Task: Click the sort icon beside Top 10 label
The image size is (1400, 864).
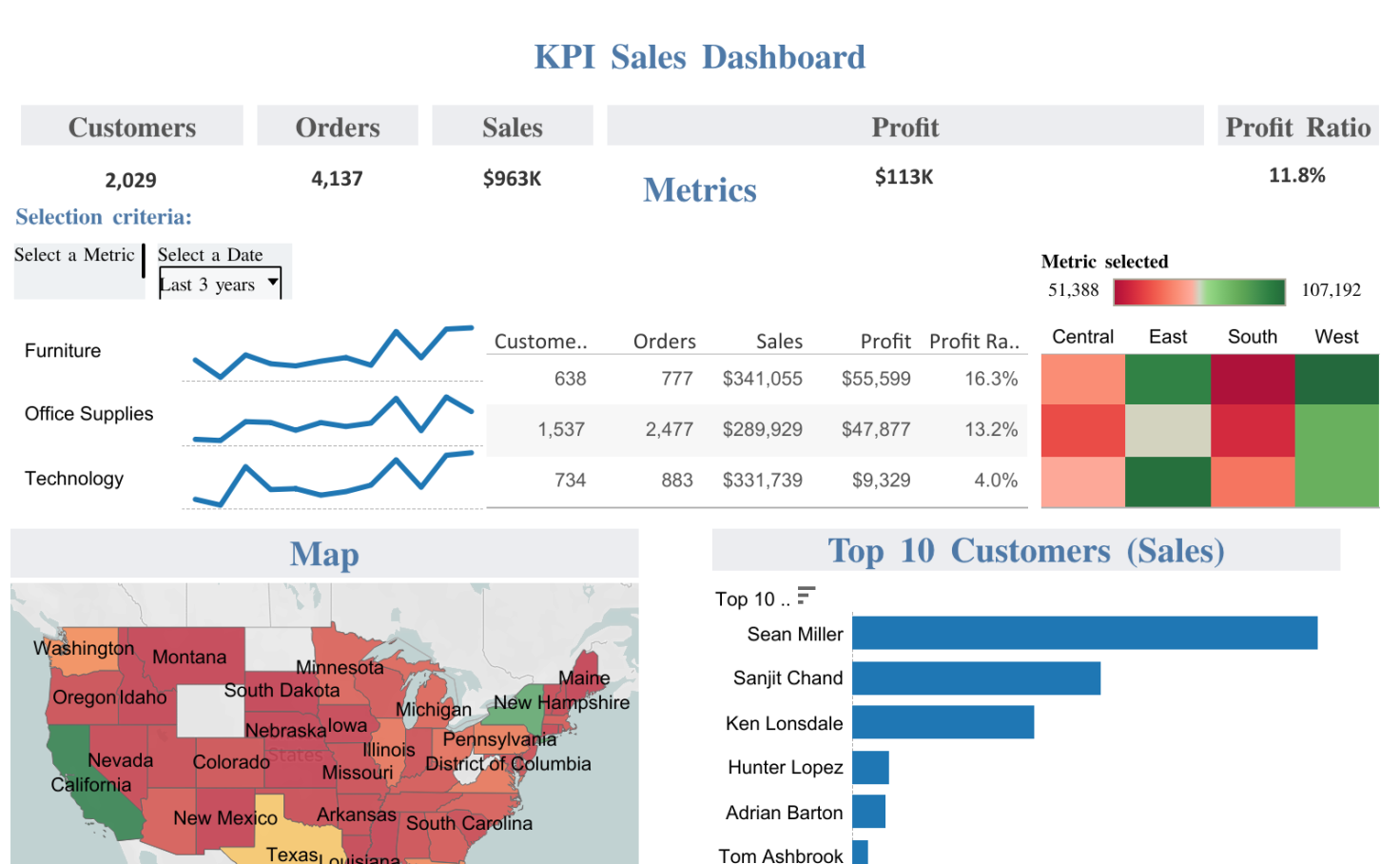Action: tap(806, 595)
